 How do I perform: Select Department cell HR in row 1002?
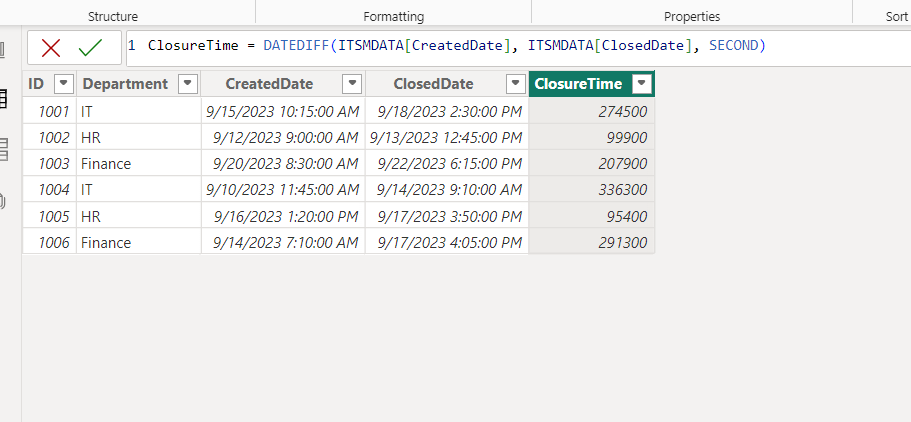pyautogui.click(x=139, y=137)
